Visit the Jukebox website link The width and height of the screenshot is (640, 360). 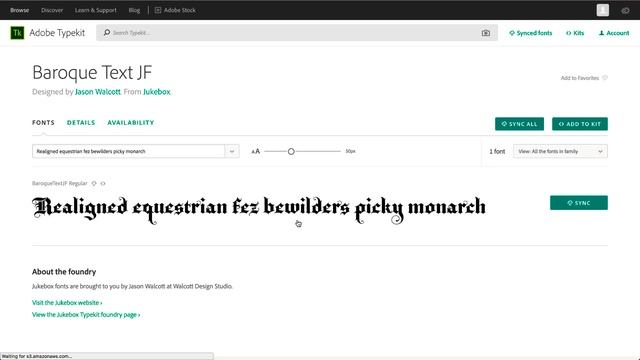pyautogui.click(x=67, y=303)
